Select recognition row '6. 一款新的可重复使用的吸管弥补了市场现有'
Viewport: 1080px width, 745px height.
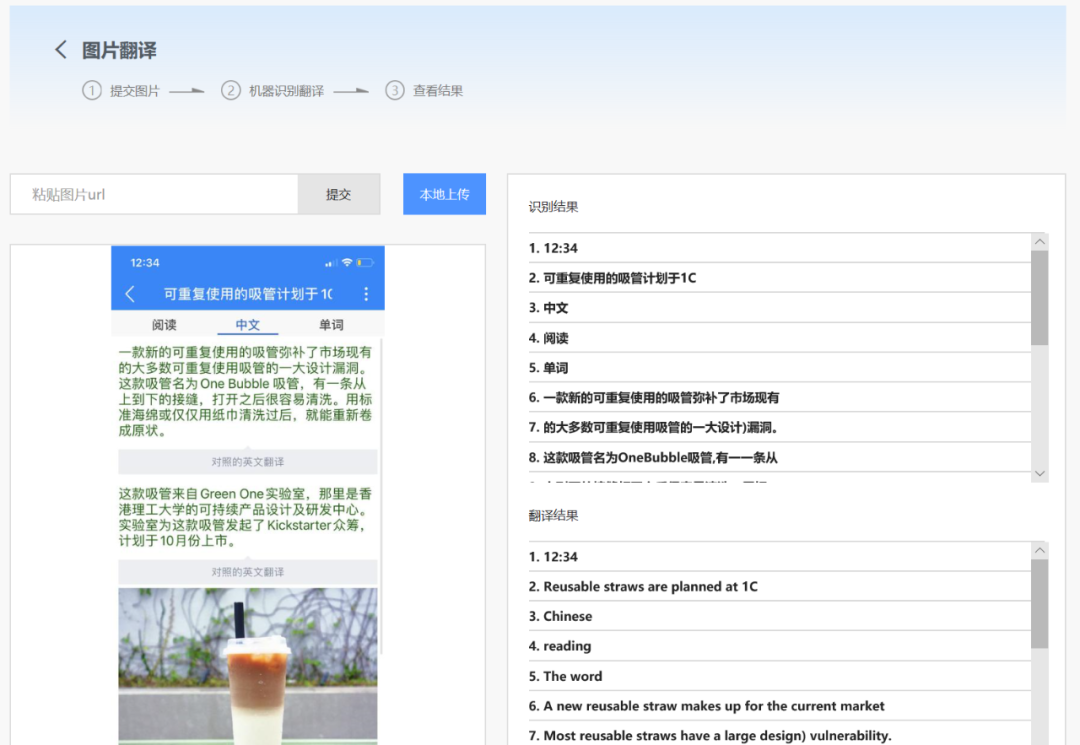click(x=780, y=397)
